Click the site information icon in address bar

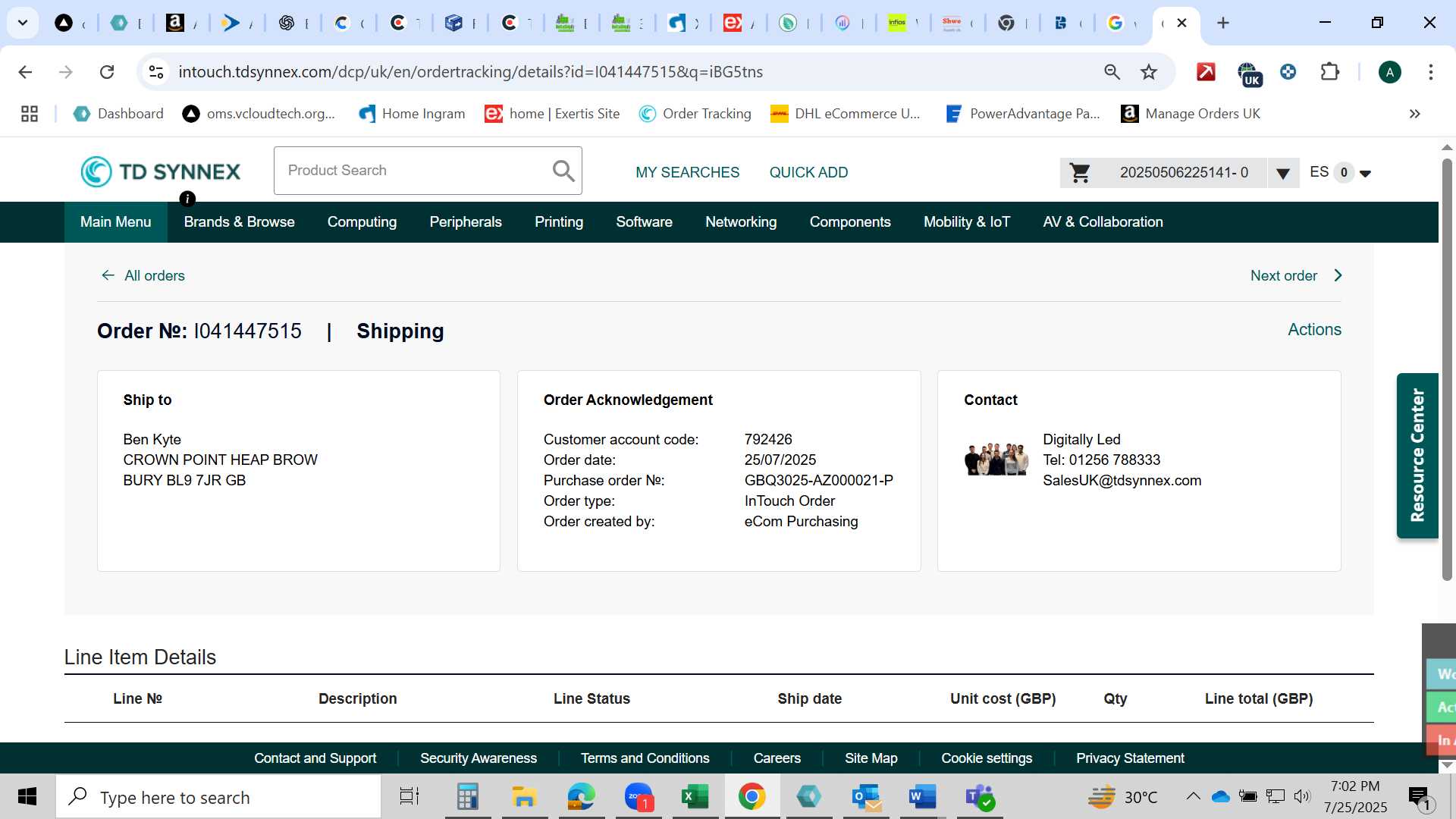click(156, 72)
